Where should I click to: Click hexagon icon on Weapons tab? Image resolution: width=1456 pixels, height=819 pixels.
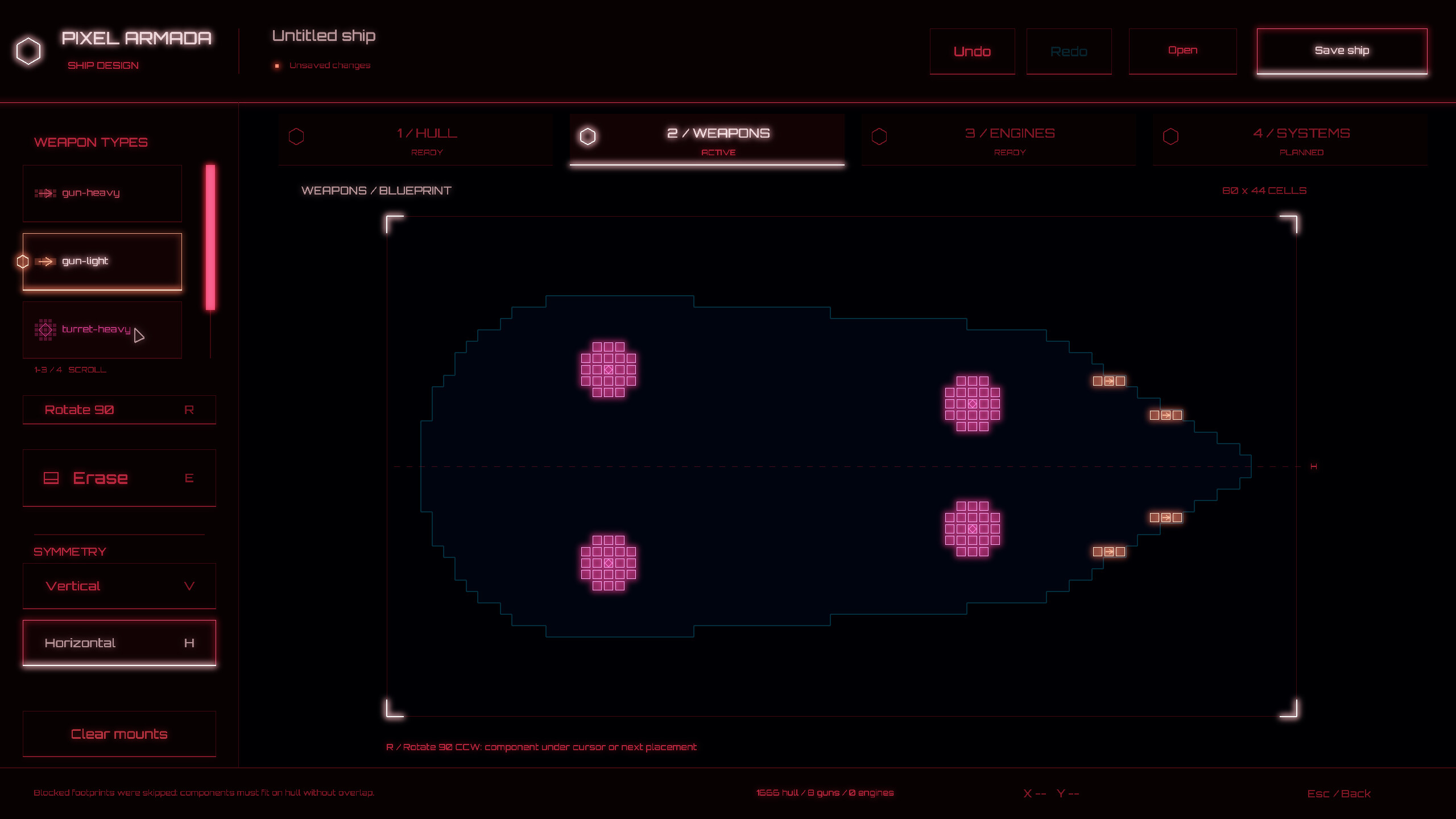[588, 136]
